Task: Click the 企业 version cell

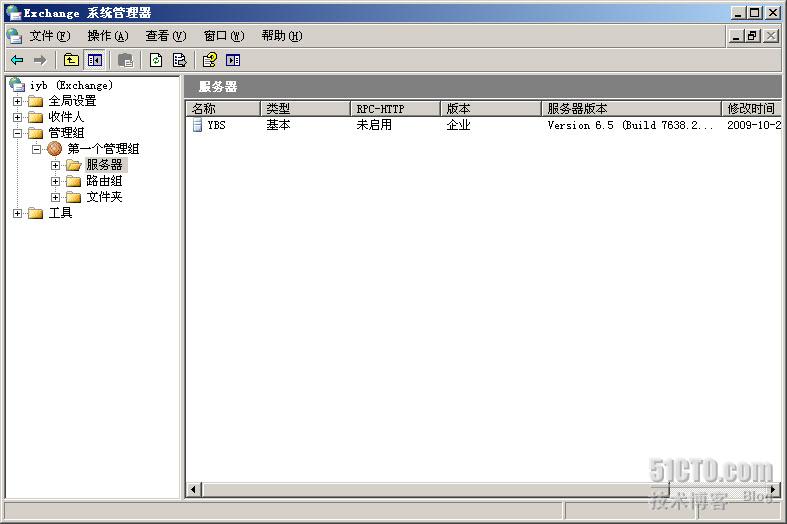Action: 458,125
